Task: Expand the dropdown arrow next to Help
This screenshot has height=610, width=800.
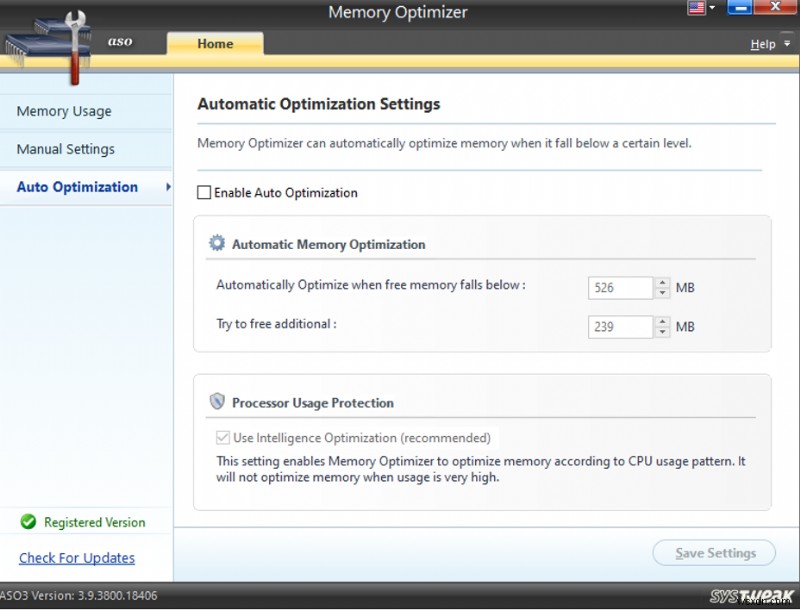Action: pyautogui.click(x=785, y=45)
